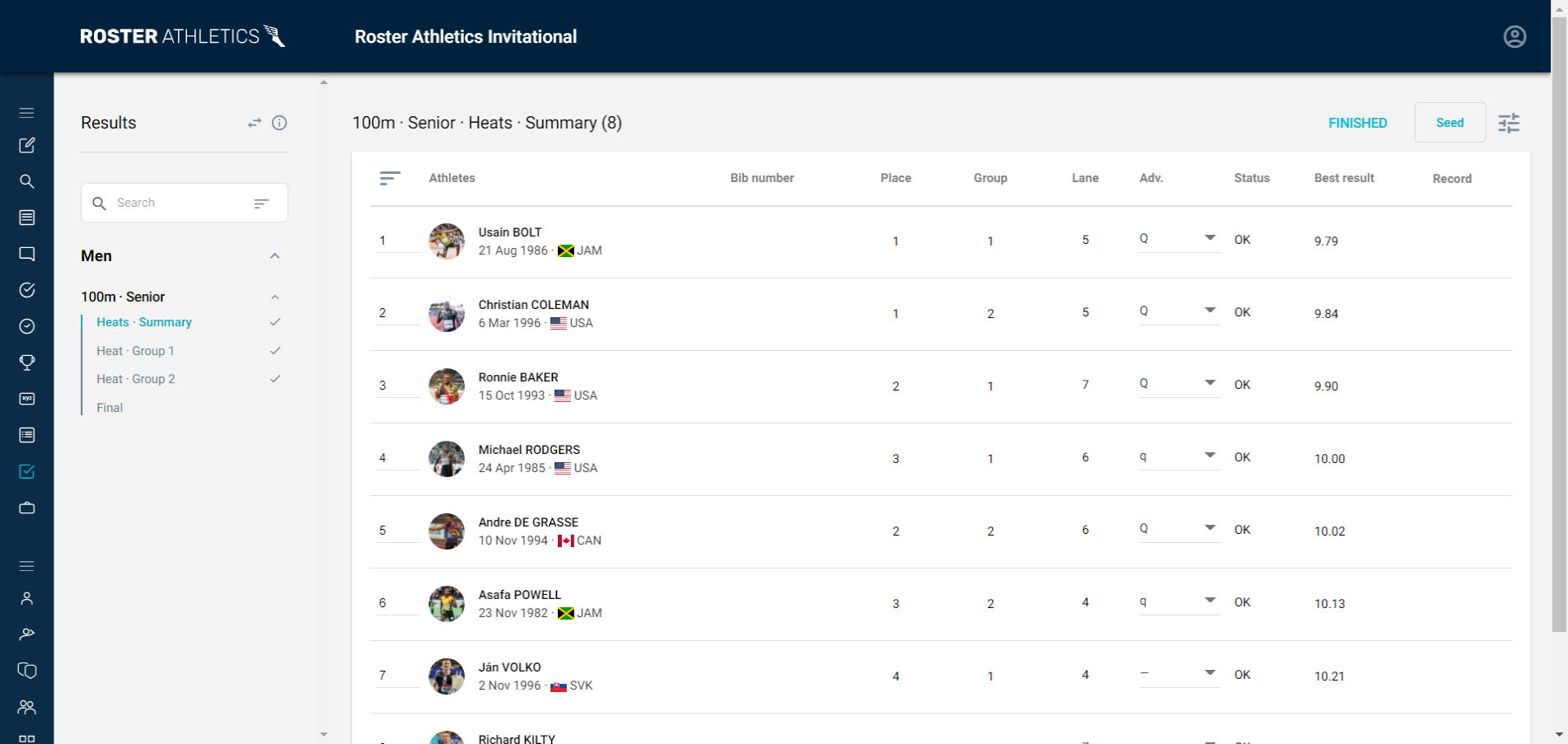Collapse the 100m Senior event group

pyautogui.click(x=275, y=297)
